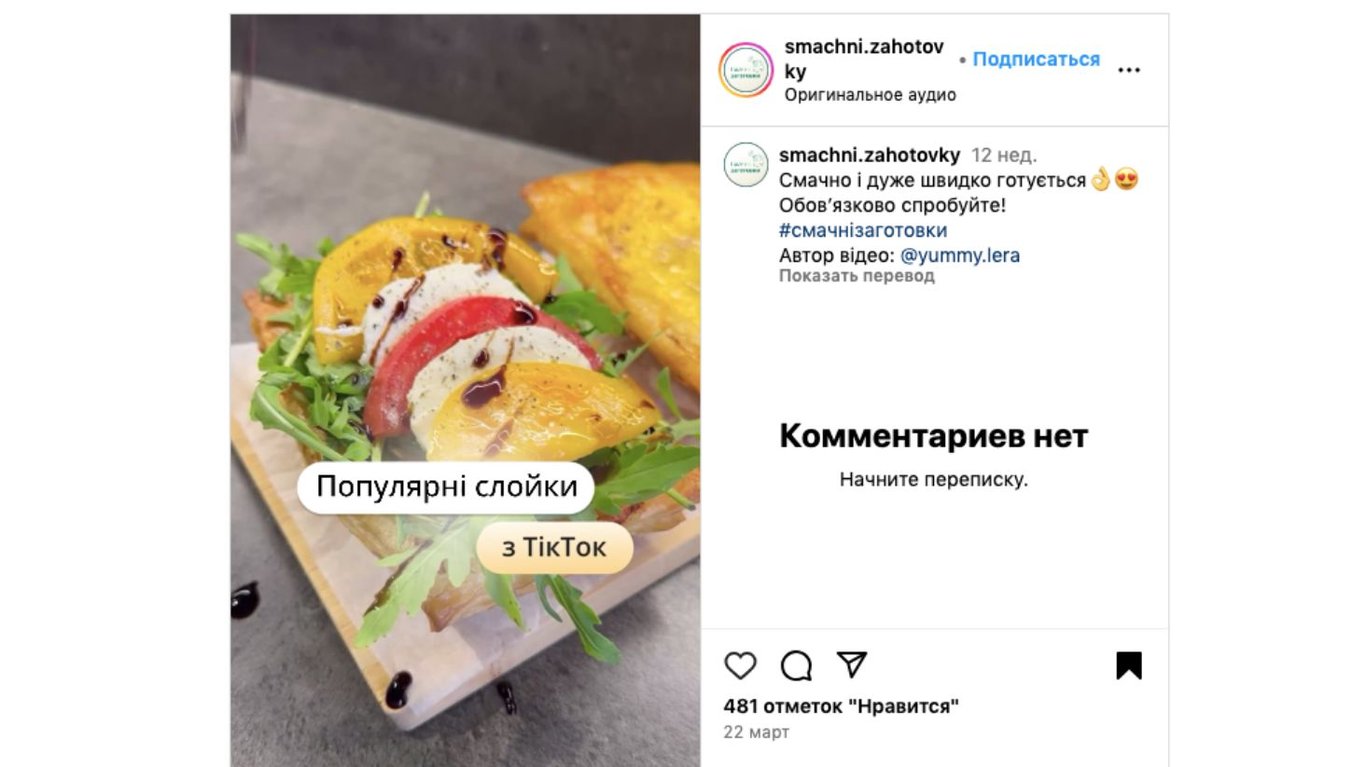Visit the @yummy.lera mention

point(960,255)
